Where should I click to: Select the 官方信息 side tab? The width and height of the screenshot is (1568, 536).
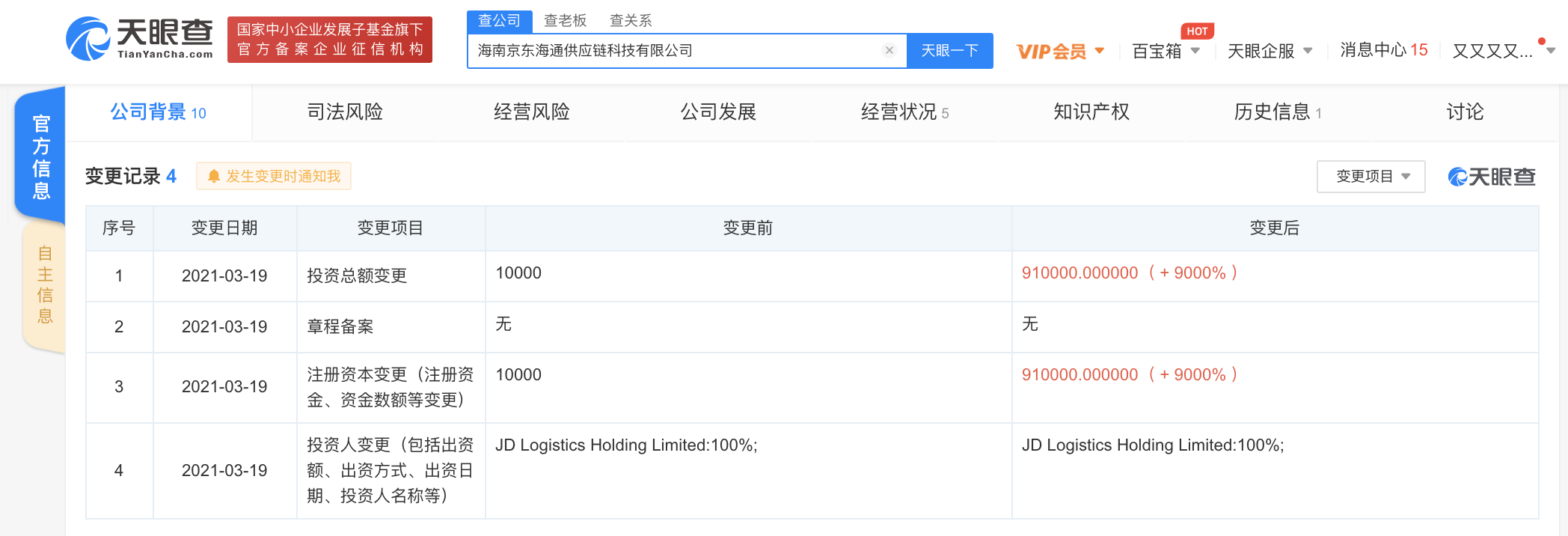pyautogui.click(x=41, y=157)
